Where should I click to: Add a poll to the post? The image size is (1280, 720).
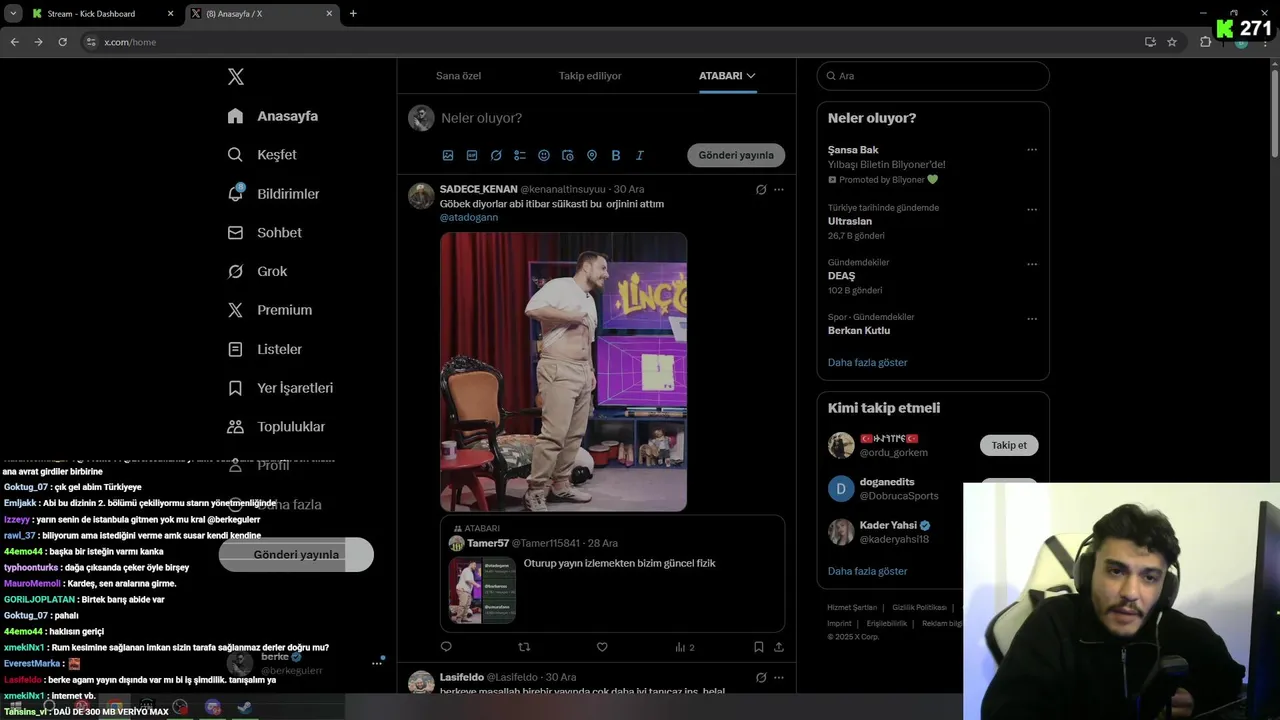[x=520, y=155]
